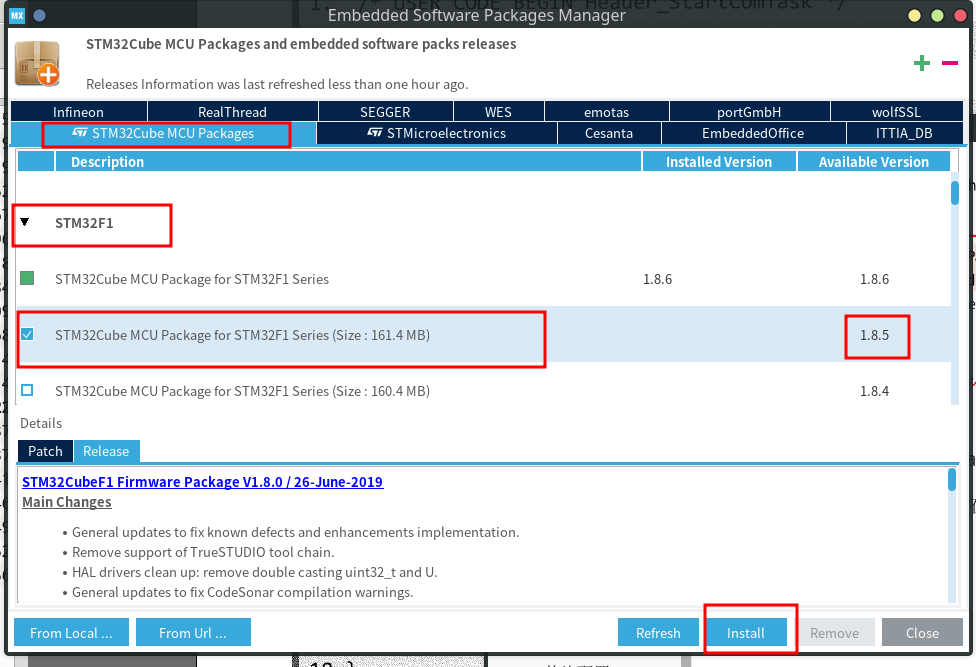This screenshot has width=976, height=667.
Task: Select the ITTIA_DB tab
Action: (904, 133)
